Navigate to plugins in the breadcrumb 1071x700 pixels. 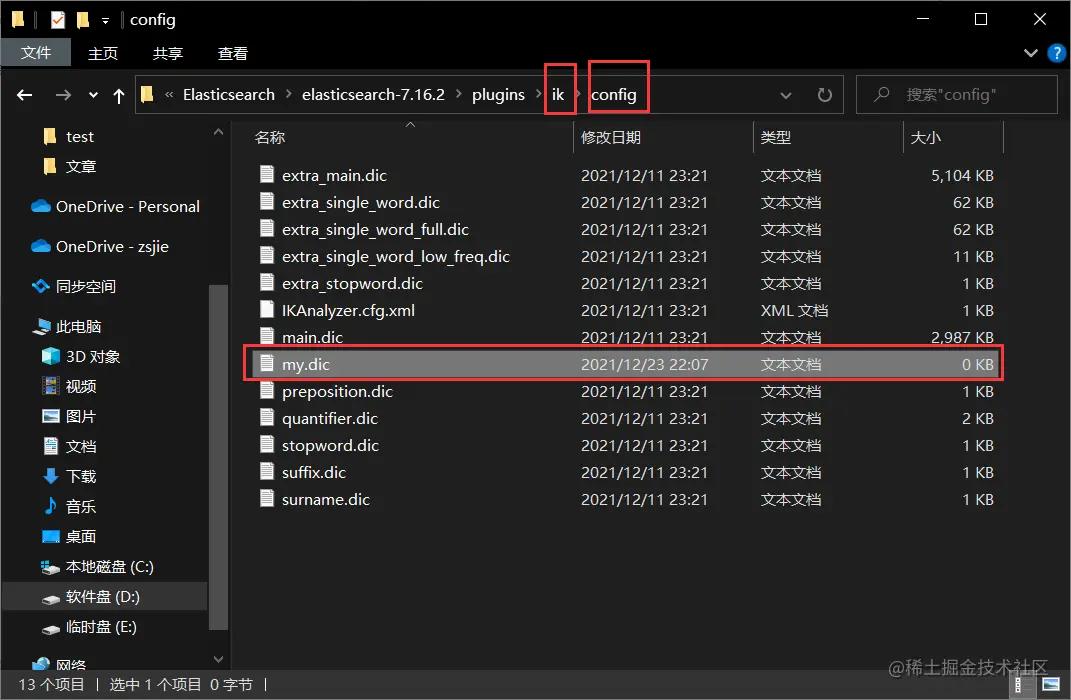(x=499, y=94)
